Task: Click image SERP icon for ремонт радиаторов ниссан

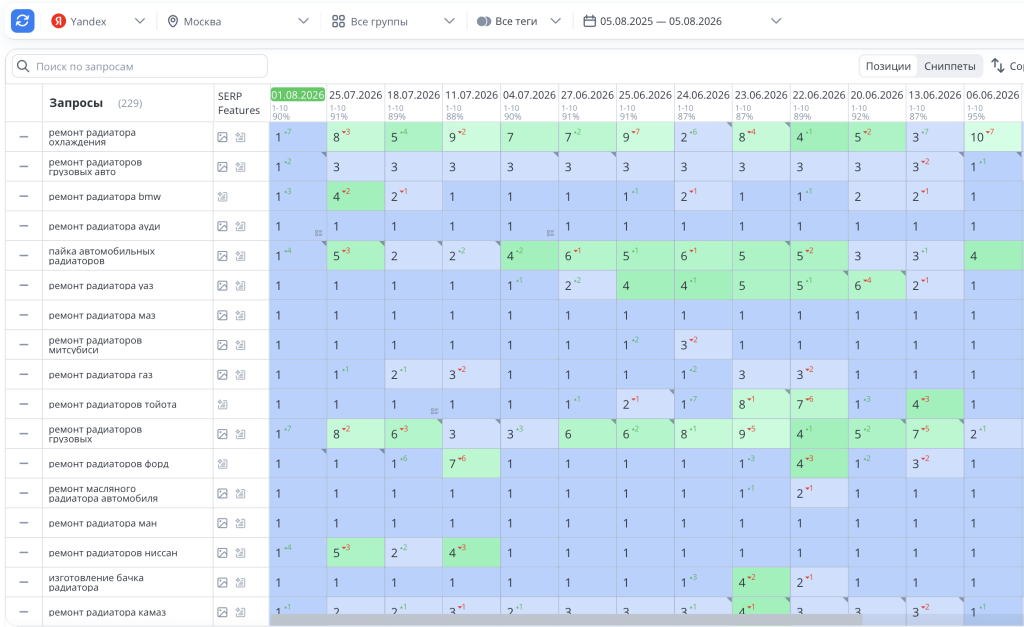Action: click(x=223, y=553)
